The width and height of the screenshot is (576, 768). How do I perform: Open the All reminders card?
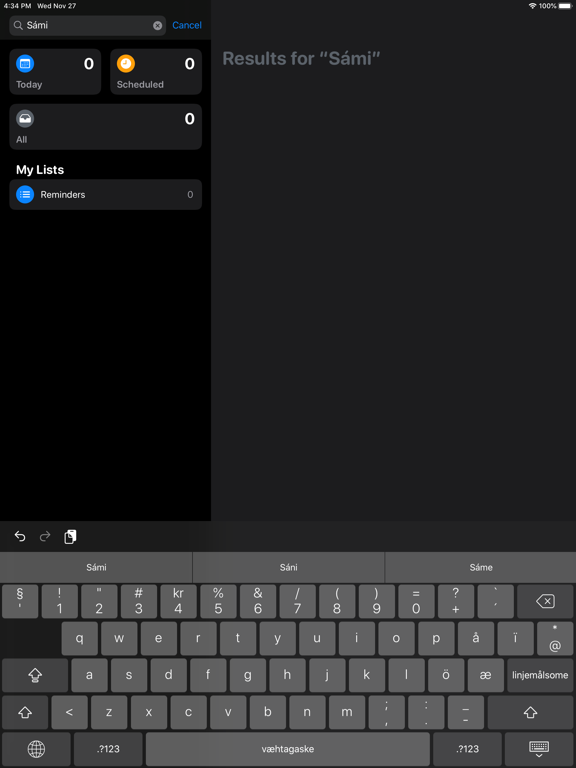(x=106, y=127)
